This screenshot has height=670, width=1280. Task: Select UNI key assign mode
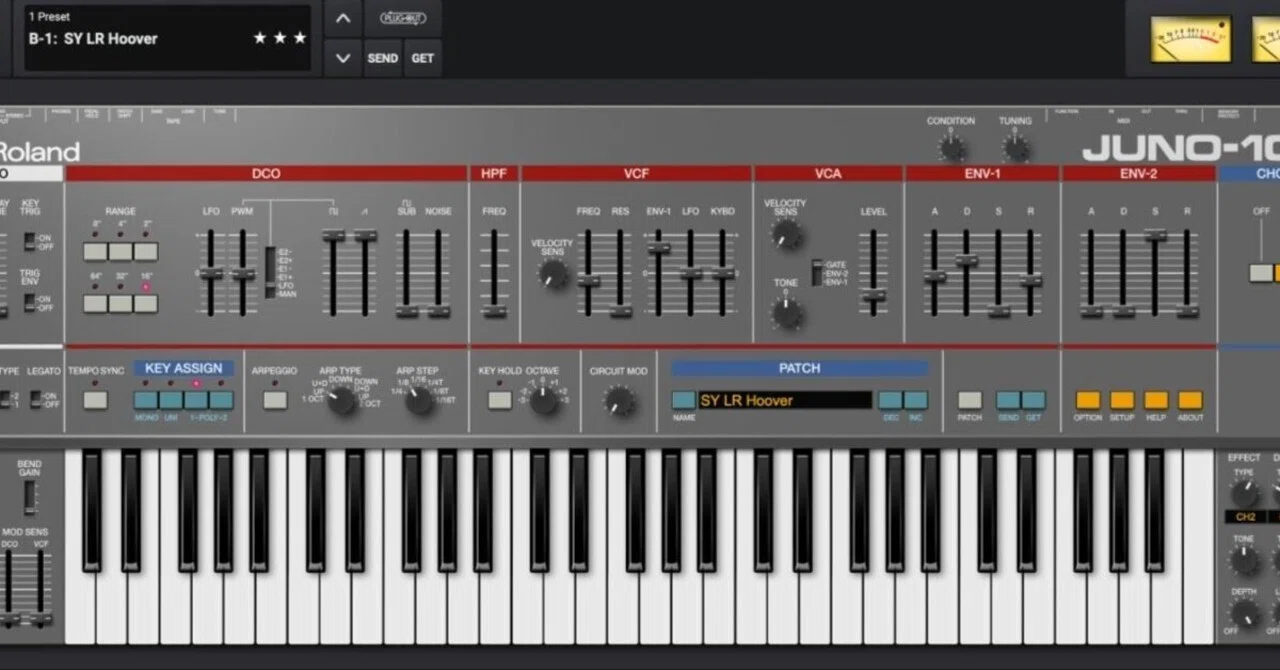(x=171, y=400)
